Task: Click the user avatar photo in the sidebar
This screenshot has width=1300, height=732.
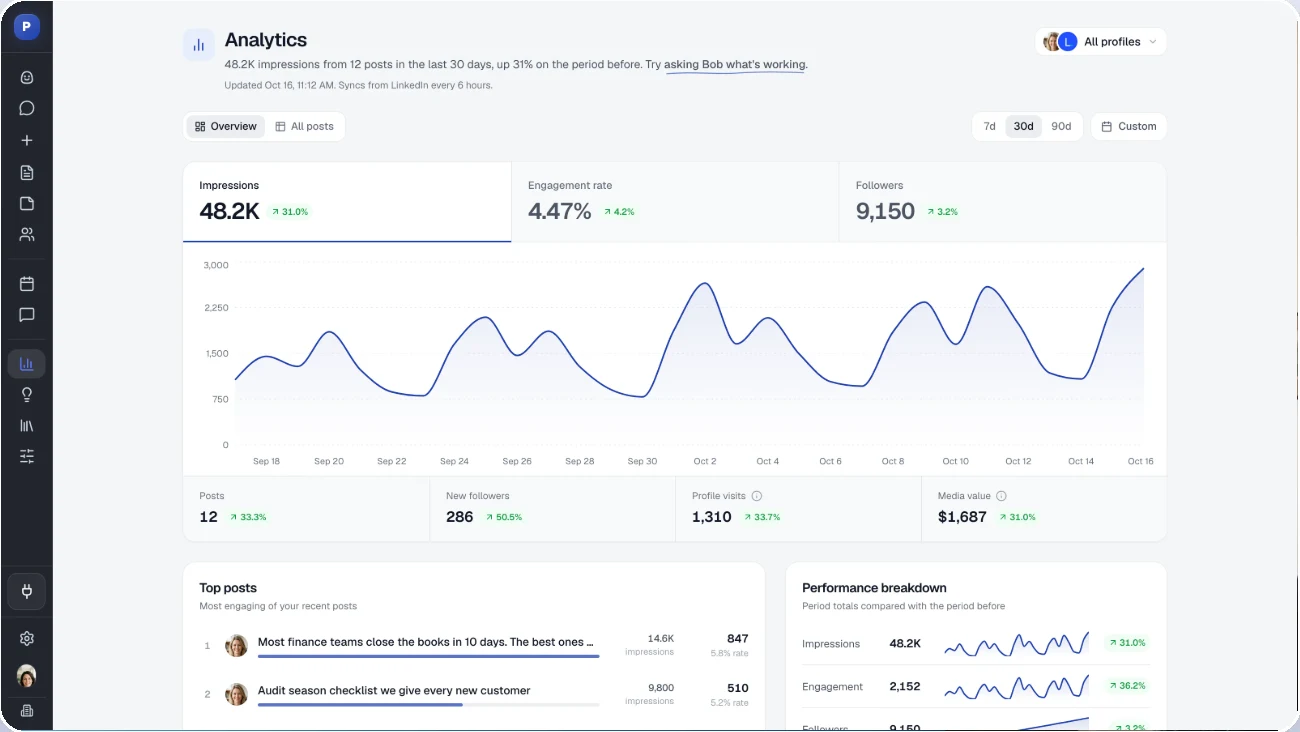Action: pyautogui.click(x=27, y=676)
